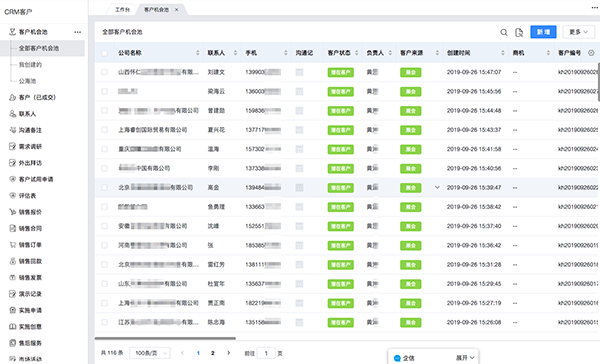Screen dimensions: 600x364
Task: Open the 沟通备注 sidebar icon
Action: point(13,130)
